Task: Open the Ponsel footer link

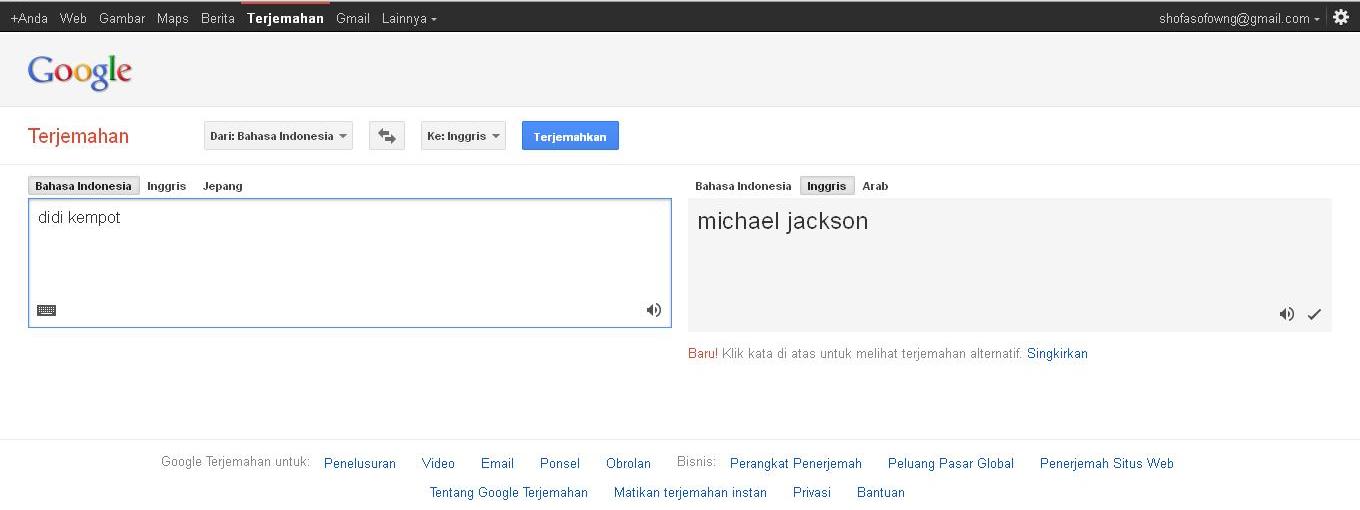Action: (560, 463)
